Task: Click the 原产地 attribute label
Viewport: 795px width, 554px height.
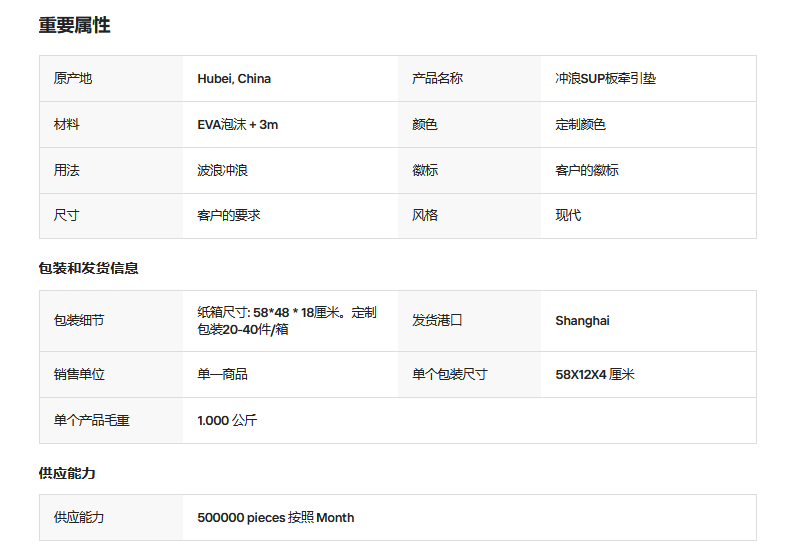Action: click(x=73, y=79)
